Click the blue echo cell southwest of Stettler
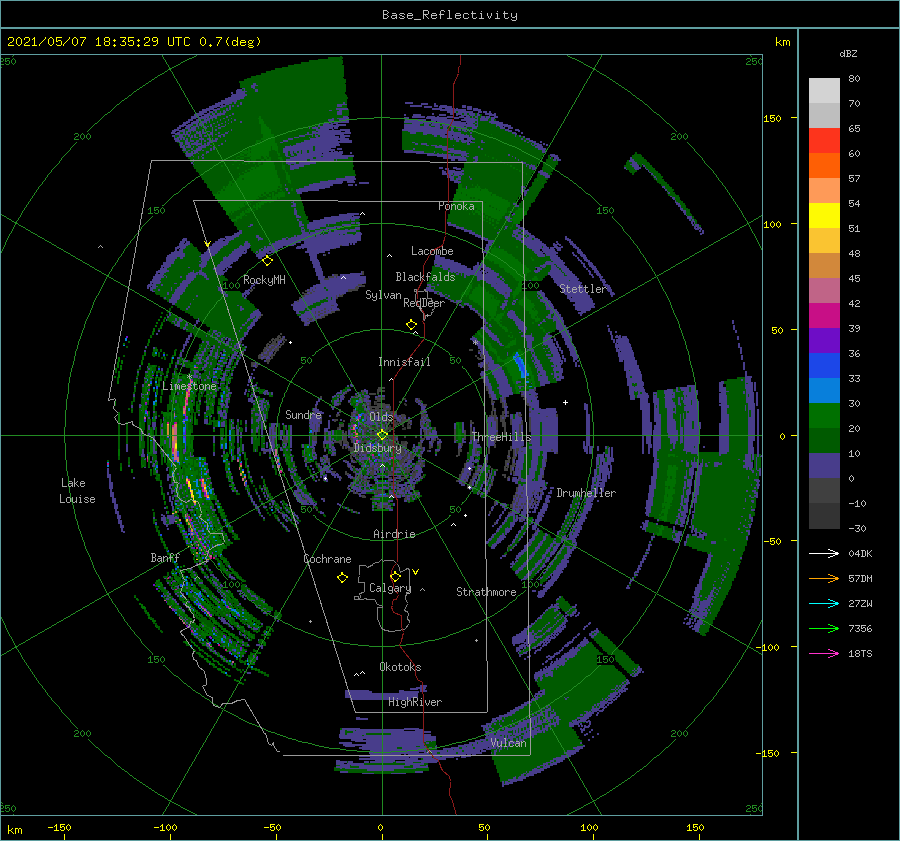This screenshot has height=841, width=900. [521, 365]
